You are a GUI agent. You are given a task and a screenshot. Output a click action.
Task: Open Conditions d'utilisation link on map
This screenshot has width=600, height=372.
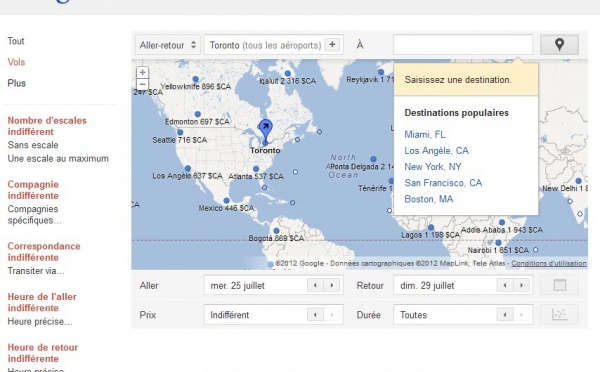549,263
